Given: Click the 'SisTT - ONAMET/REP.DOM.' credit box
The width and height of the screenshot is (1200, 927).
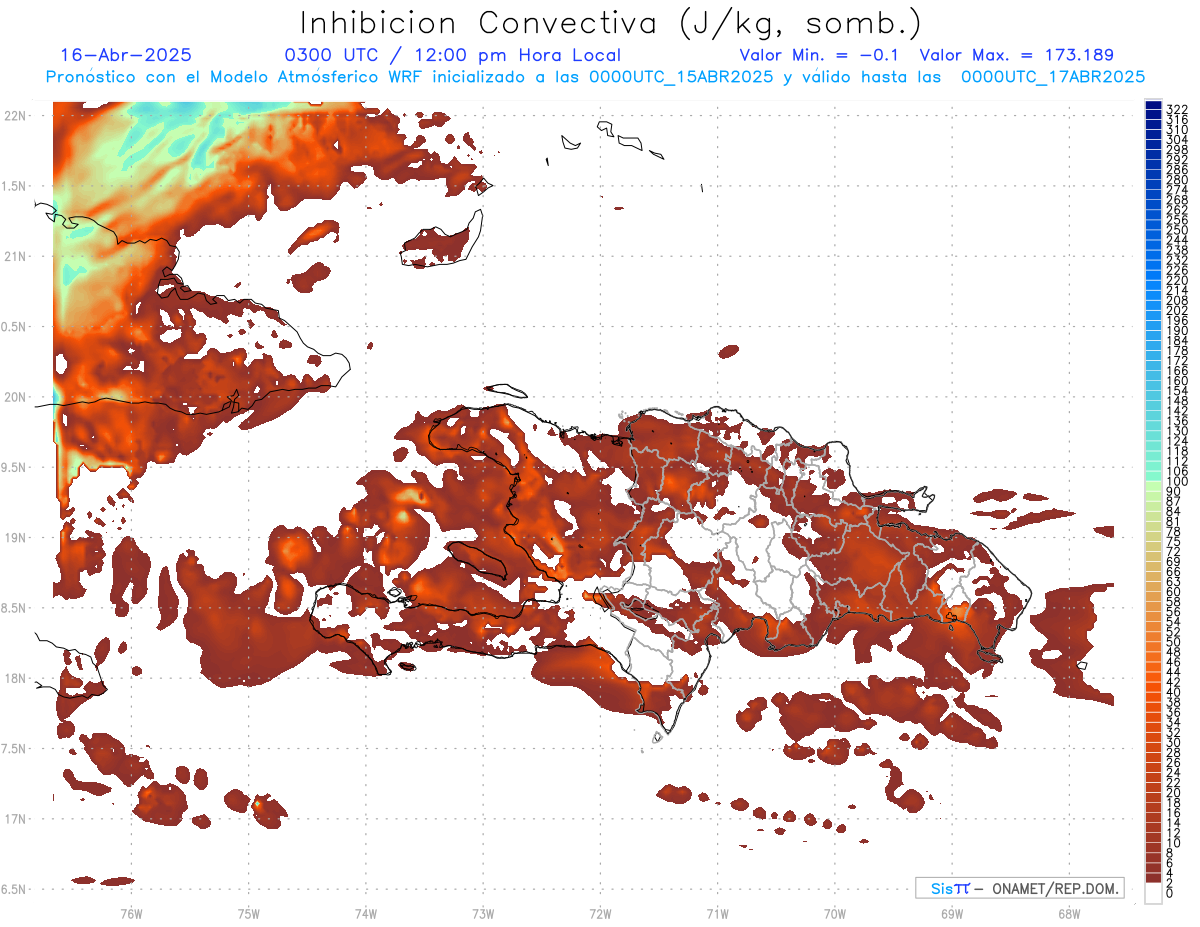Looking at the screenshot, I should [1019, 888].
